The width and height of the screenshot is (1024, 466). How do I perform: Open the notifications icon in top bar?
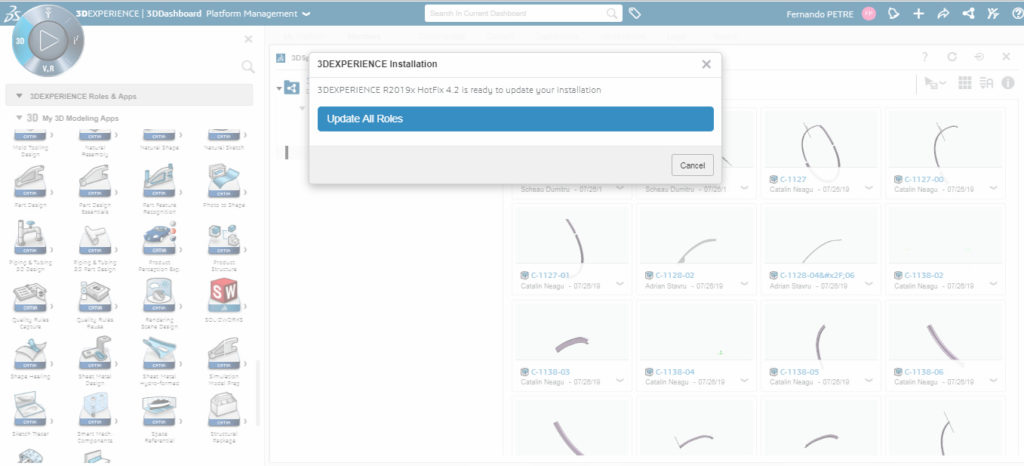tap(894, 13)
